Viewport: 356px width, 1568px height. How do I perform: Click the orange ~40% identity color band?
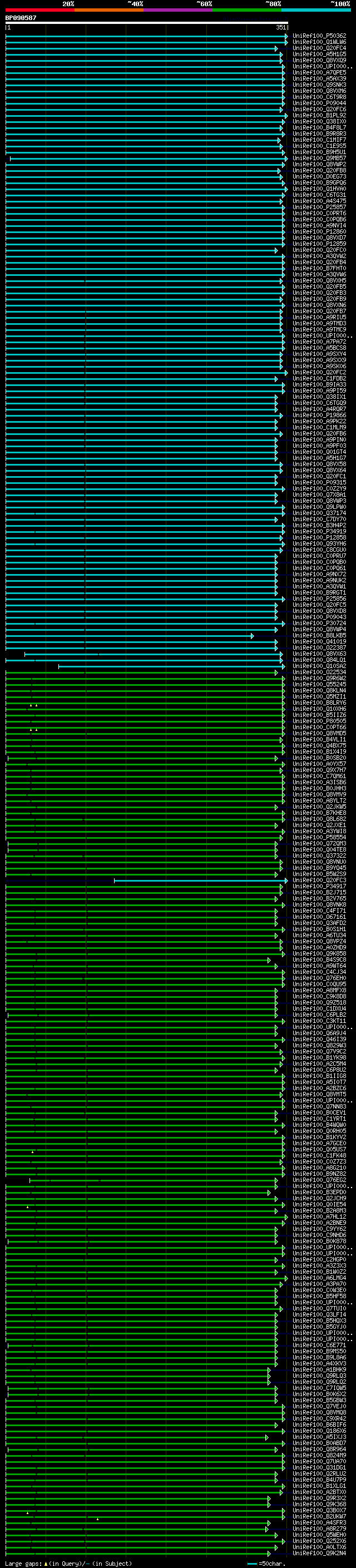[109, 10]
